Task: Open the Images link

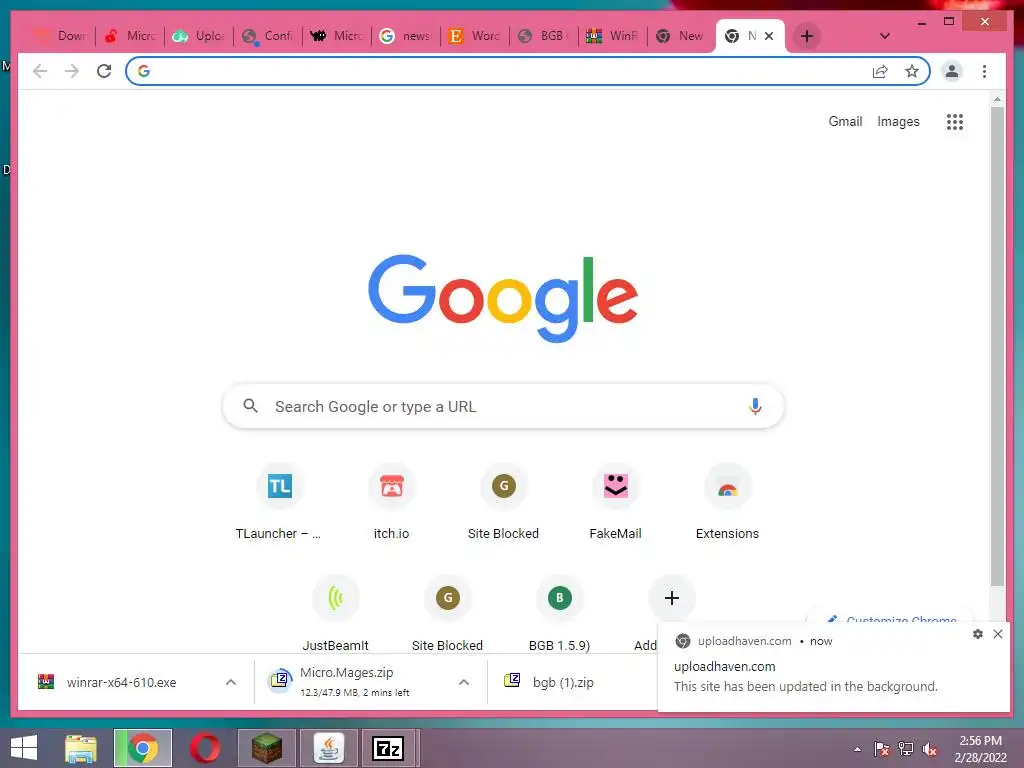Action: [898, 121]
